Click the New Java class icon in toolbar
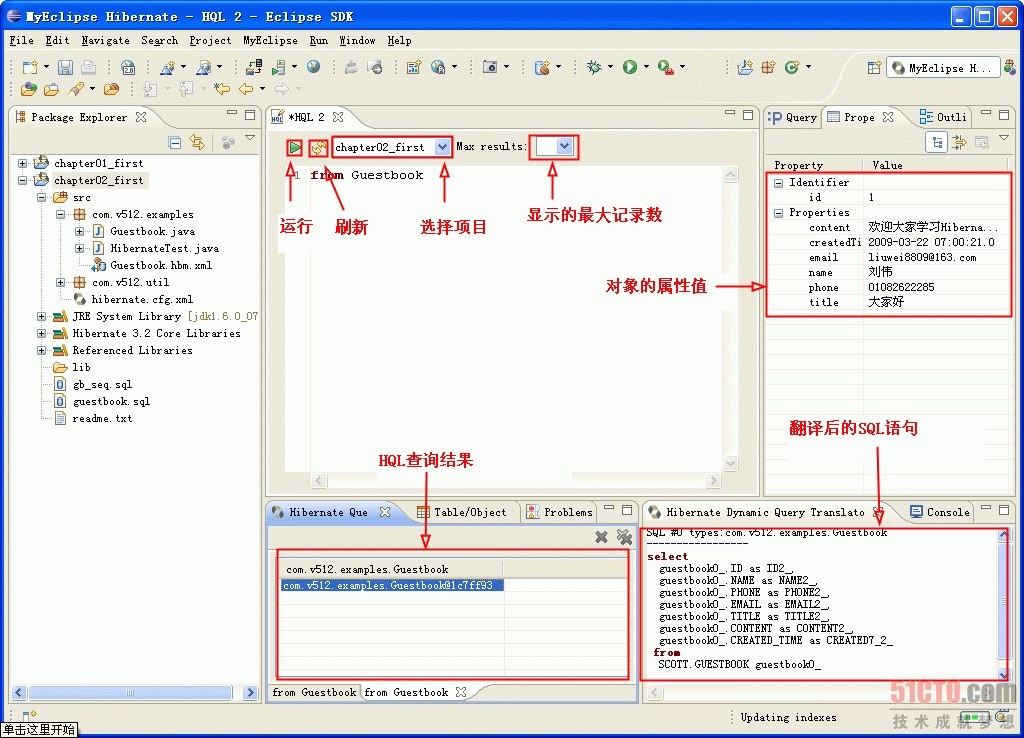The image size is (1024, 738). coord(792,67)
